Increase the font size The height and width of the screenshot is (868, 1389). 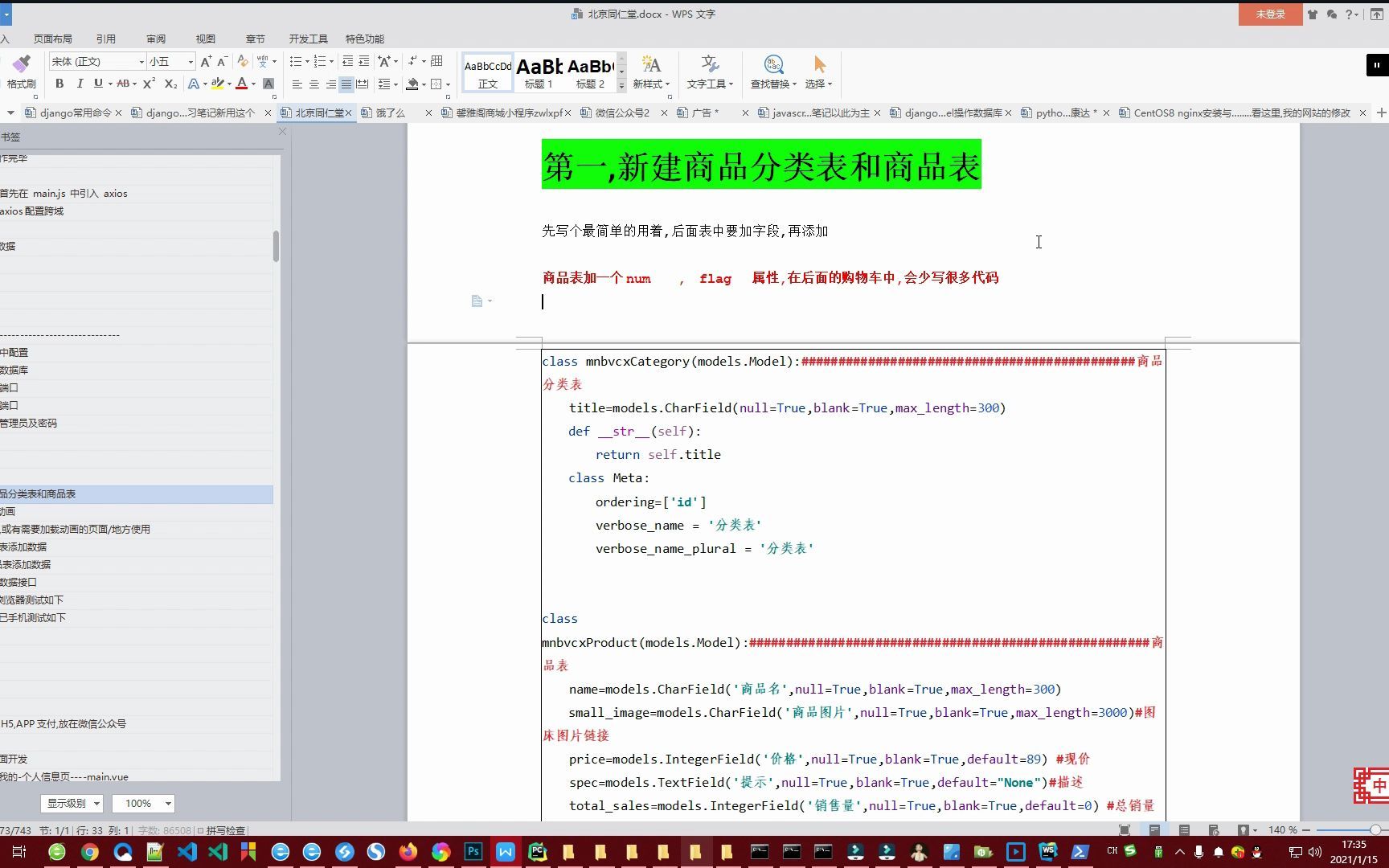coord(207,61)
